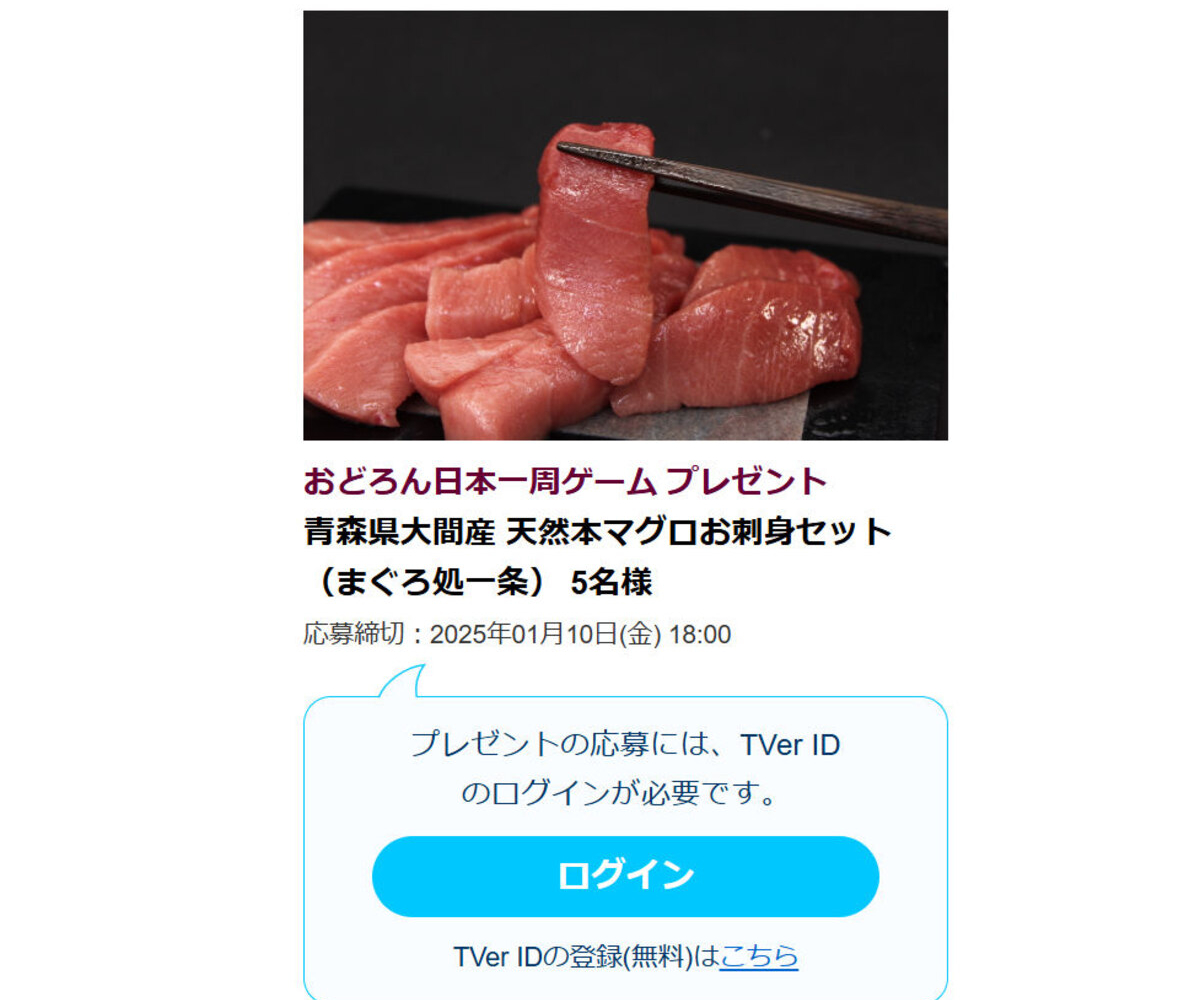This screenshot has width=1200, height=1000.
Task: Select the おどろん日本一周ゲーム プレゼント heading
Action: 566,481
